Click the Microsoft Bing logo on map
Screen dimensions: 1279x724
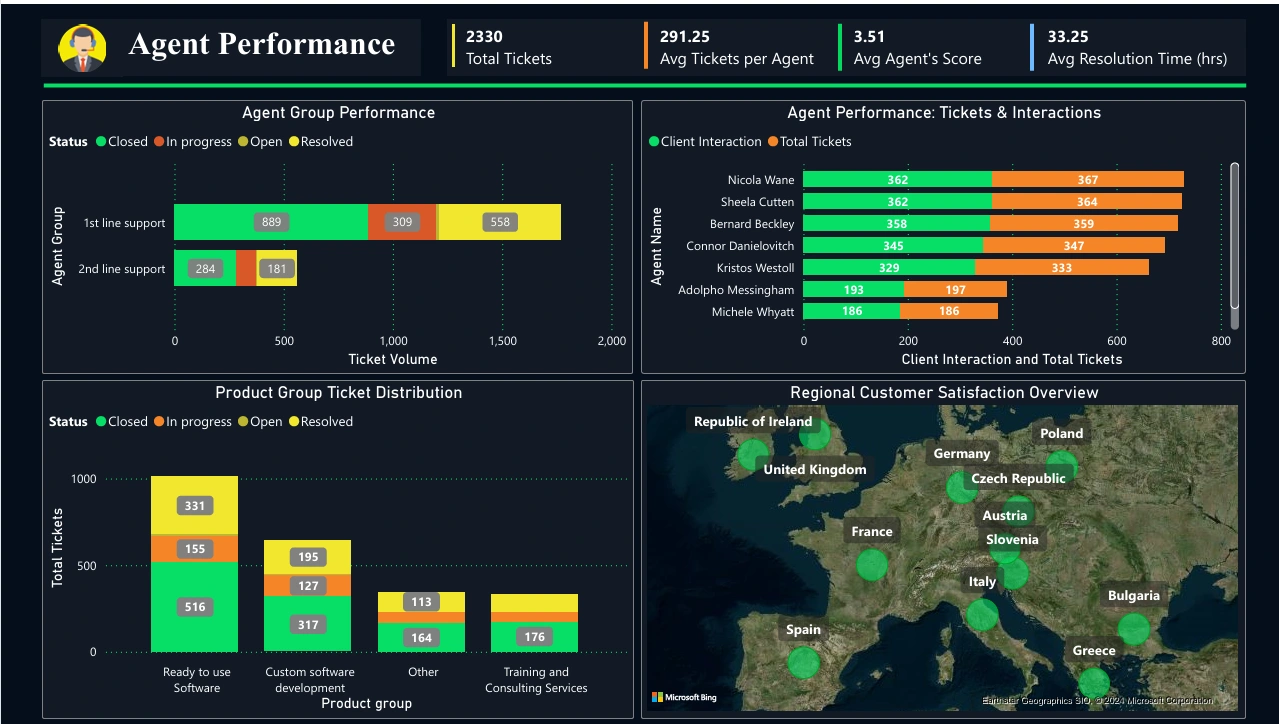(686, 697)
